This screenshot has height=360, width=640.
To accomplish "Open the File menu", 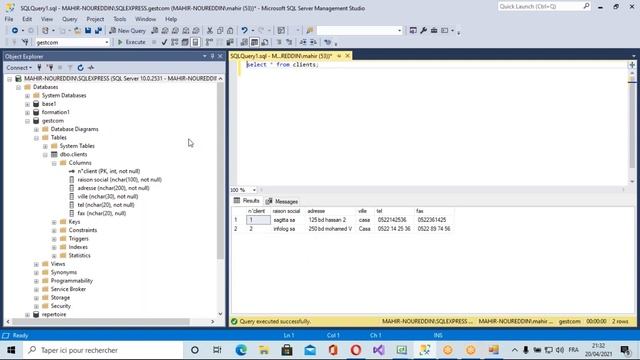I will (9, 19).
